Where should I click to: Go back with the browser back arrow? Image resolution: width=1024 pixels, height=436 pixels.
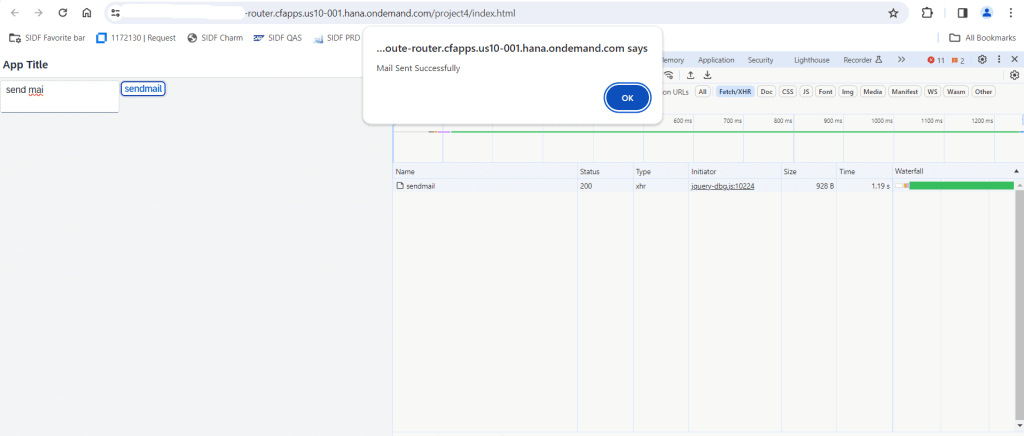coord(16,13)
